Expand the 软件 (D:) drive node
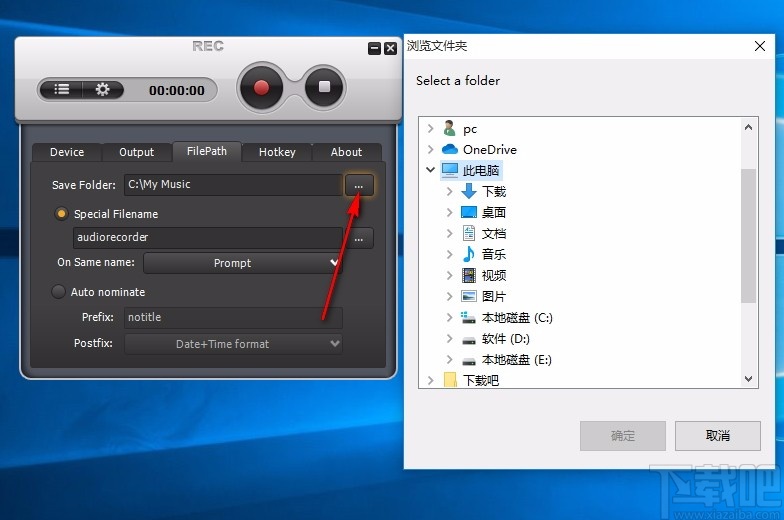This screenshot has width=784, height=520. 450,338
